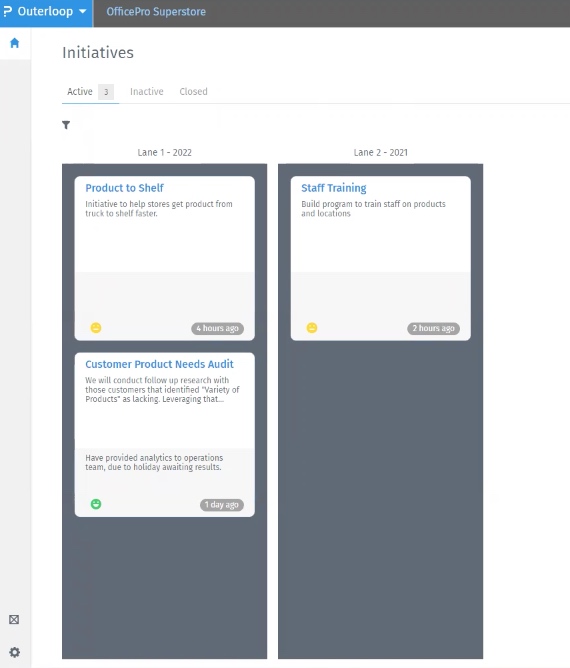Switch to the Closed tab
Screen dimensions: 570x668
(193, 92)
